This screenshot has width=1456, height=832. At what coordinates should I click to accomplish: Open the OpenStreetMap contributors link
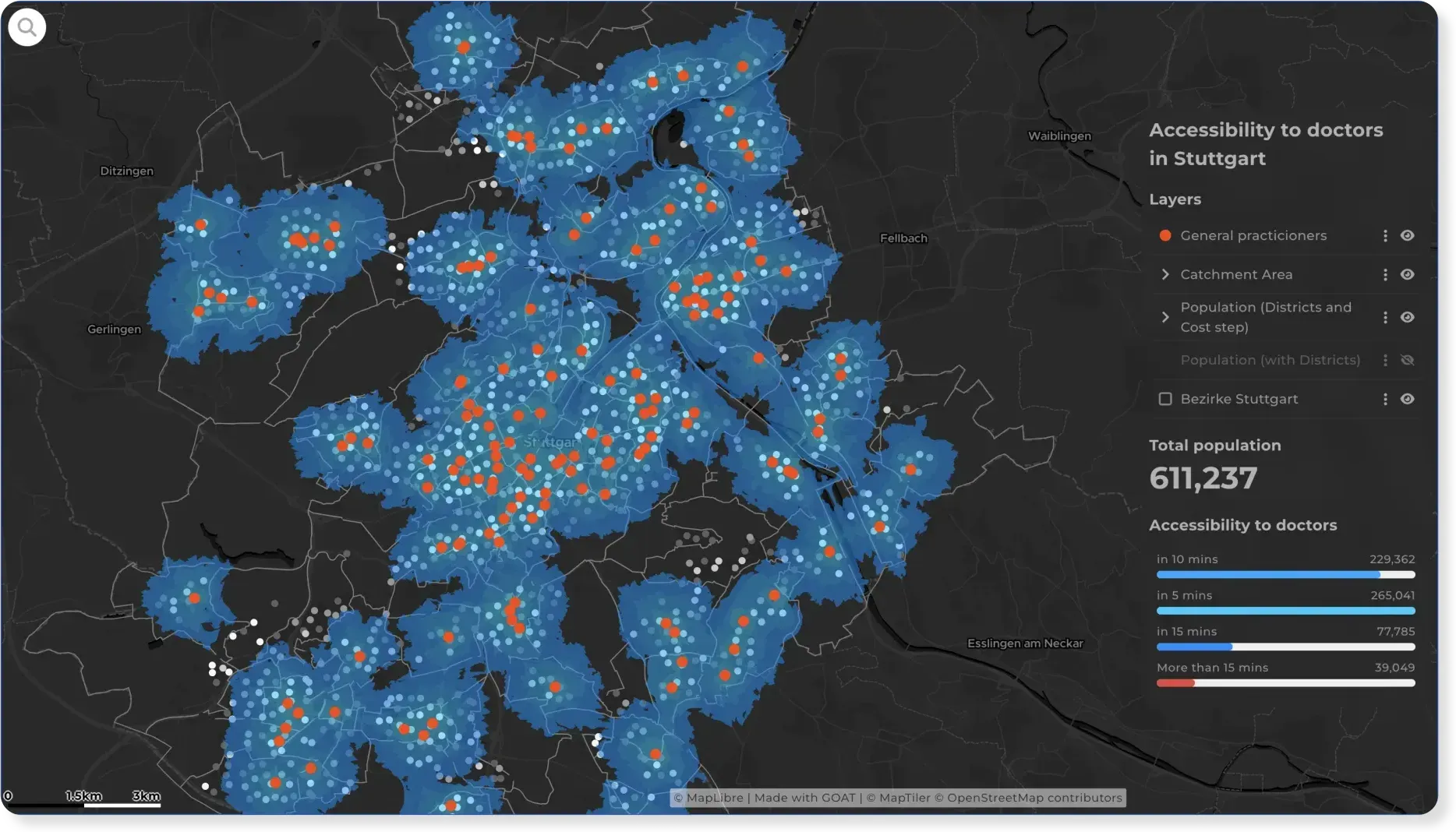click(x=1028, y=798)
